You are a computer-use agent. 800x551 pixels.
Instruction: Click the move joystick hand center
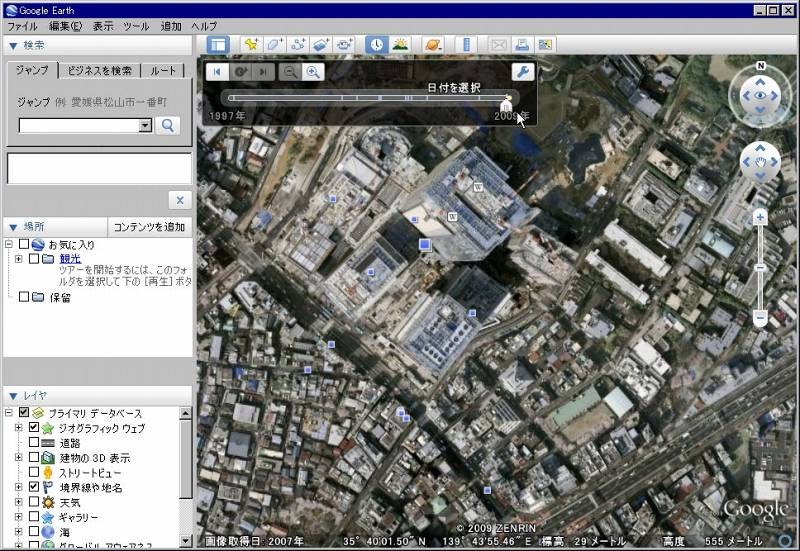[x=760, y=162]
